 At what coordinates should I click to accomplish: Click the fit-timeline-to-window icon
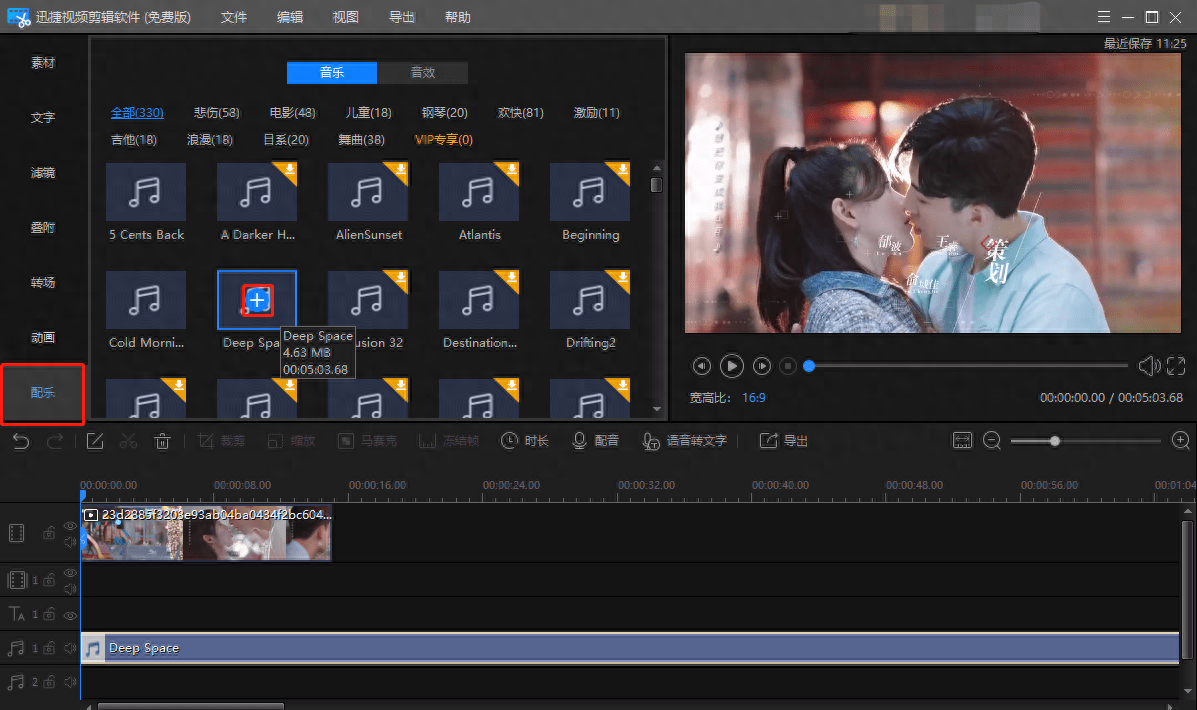tap(962, 441)
